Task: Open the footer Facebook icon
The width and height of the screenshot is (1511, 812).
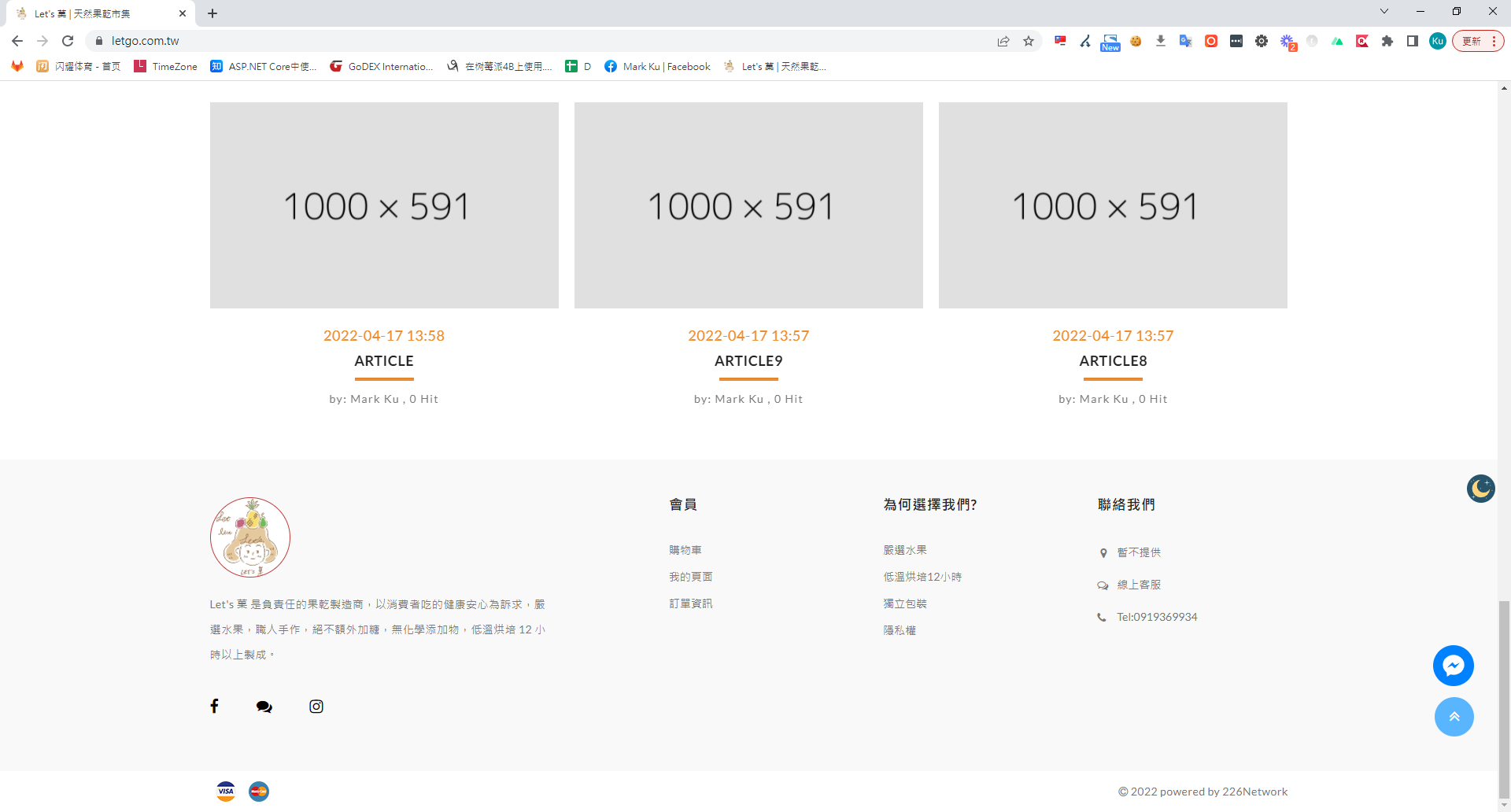Action: (x=214, y=706)
